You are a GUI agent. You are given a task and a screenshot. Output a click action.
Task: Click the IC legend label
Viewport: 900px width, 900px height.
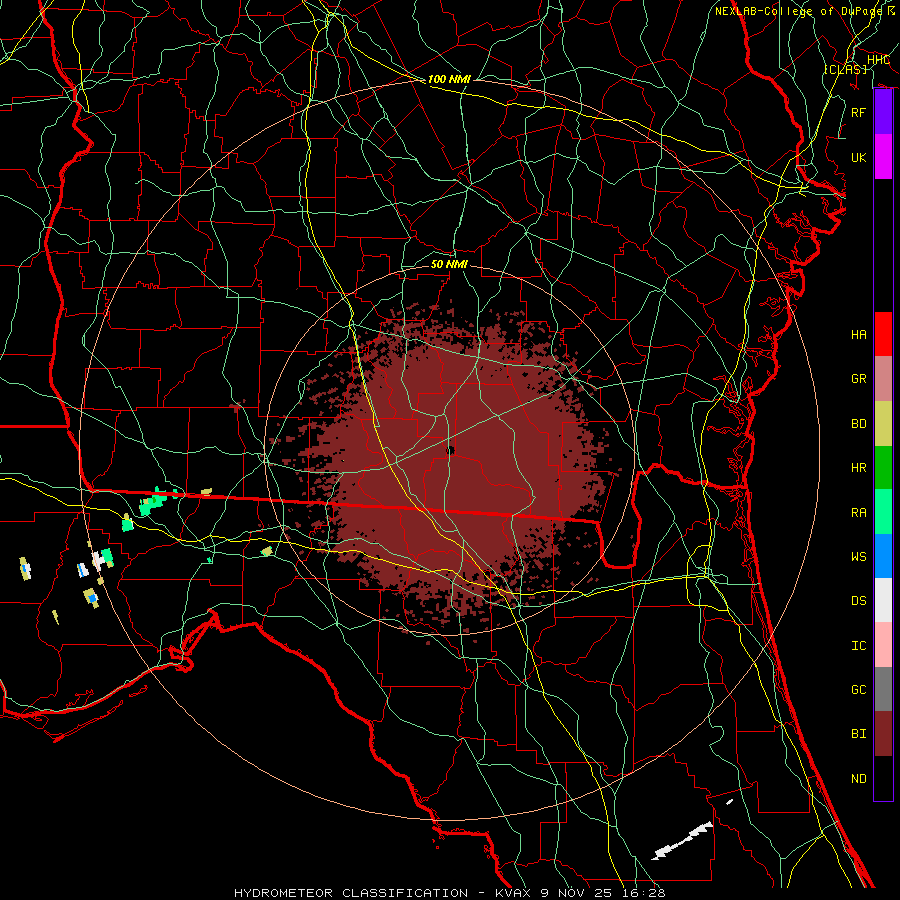coord(858,646)
